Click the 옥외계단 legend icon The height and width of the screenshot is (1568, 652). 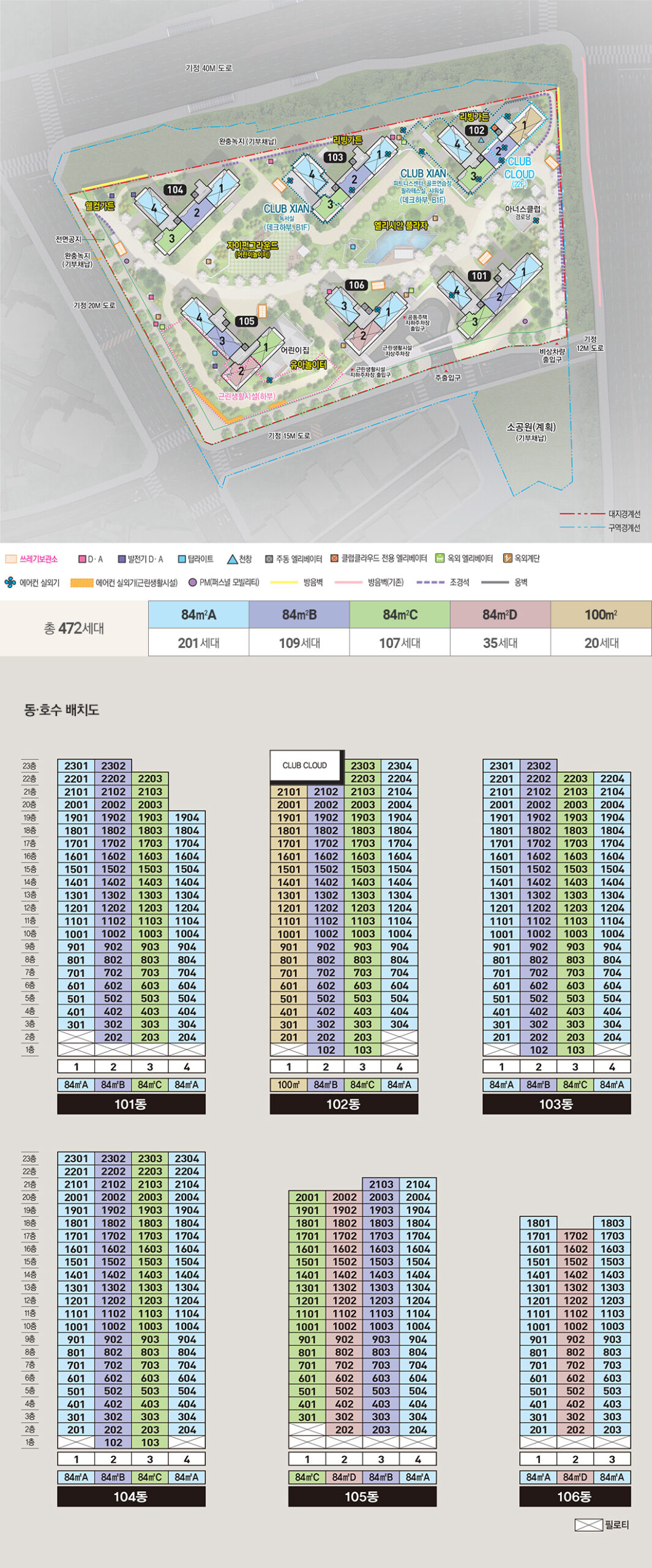[x=507, y=559]
